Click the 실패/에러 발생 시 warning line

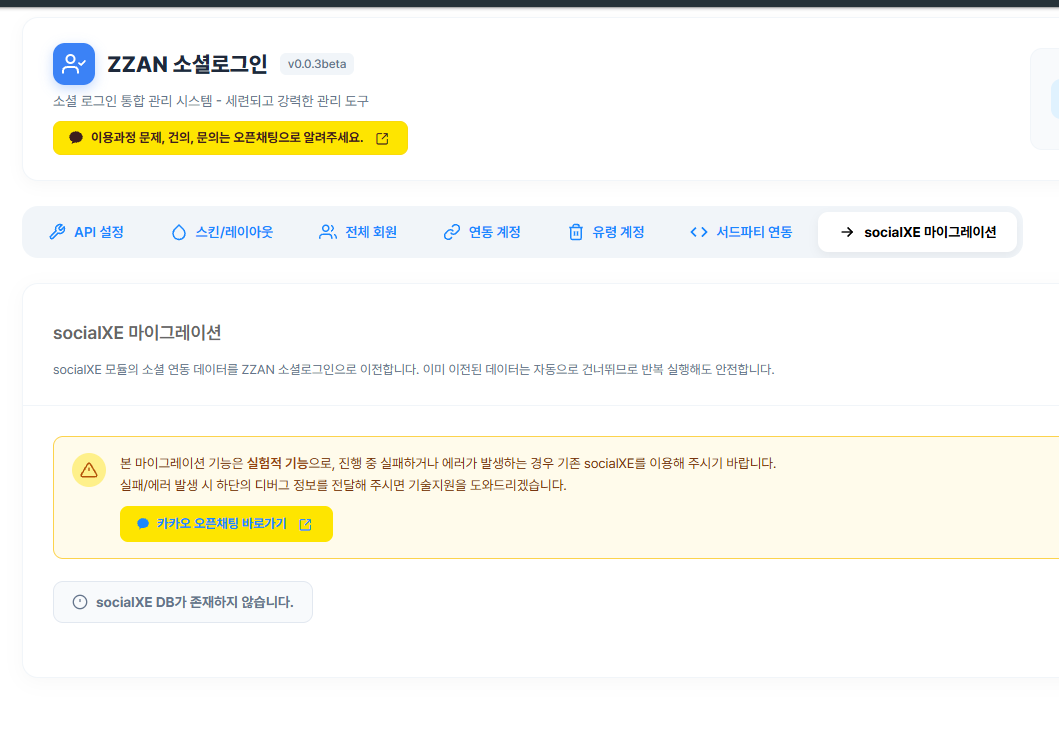pos(343,486)
